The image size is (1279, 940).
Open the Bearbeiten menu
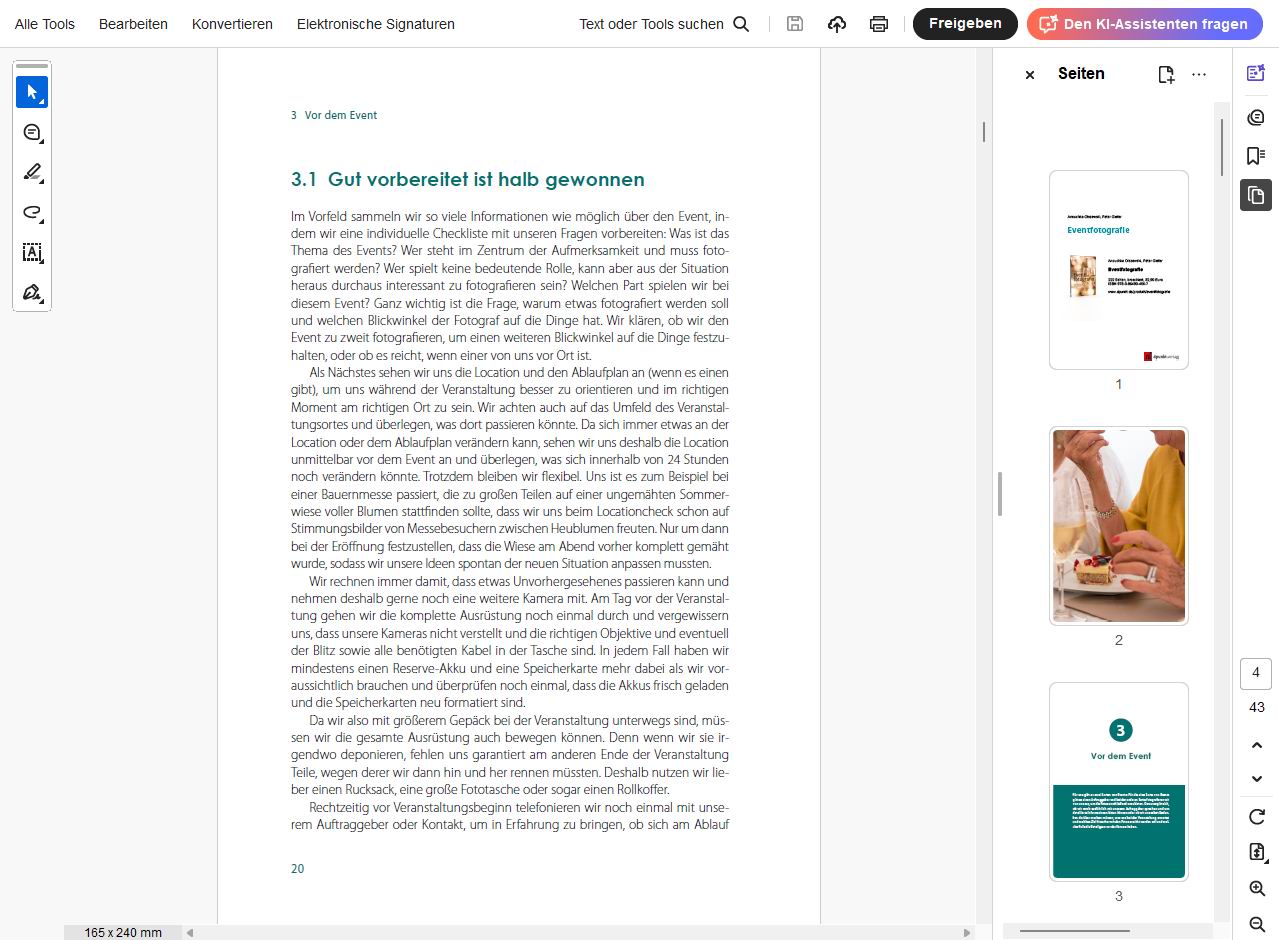click(133, 24)
